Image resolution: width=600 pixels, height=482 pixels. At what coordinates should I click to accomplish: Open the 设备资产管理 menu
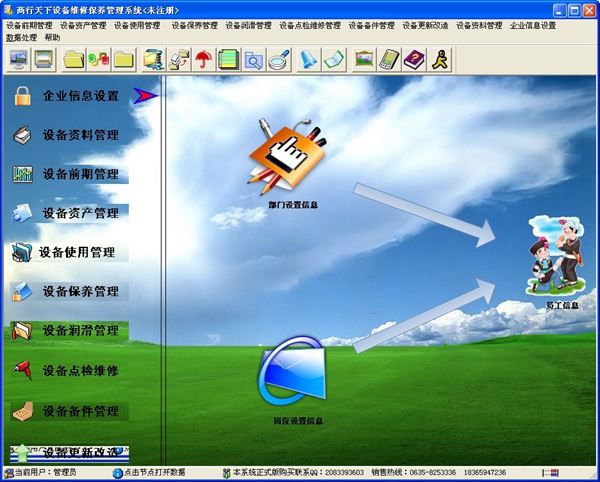pos(83,26)
